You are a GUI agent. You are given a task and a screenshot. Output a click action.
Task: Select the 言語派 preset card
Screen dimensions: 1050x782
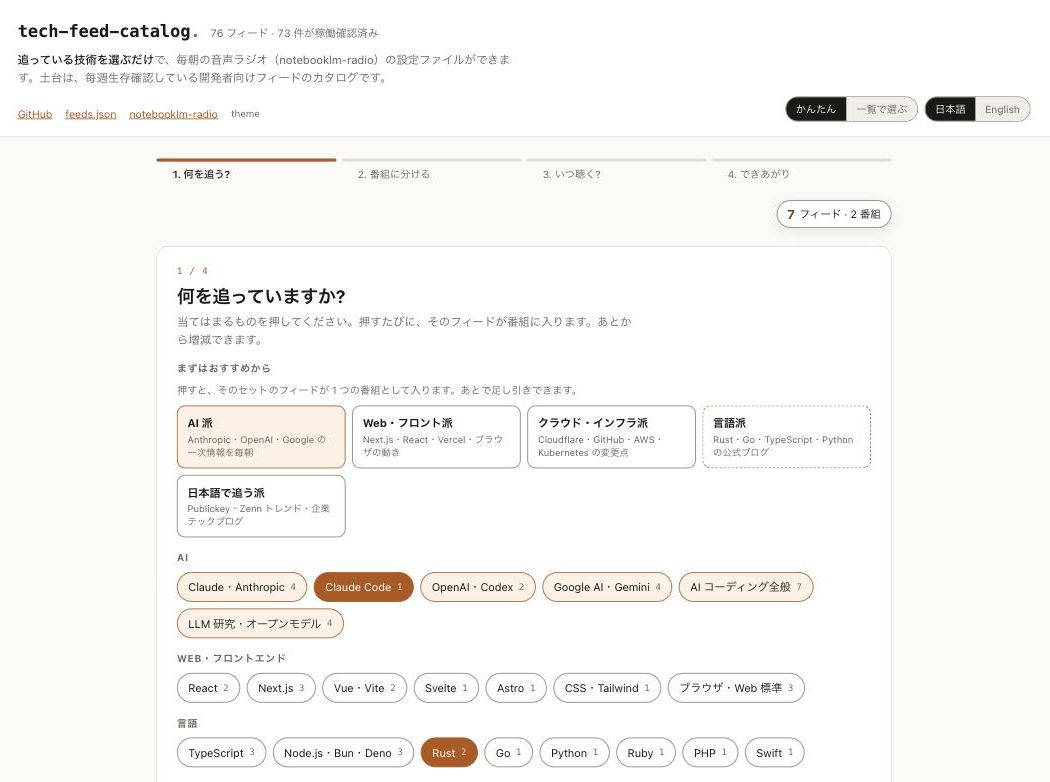(x=786, y=437)
